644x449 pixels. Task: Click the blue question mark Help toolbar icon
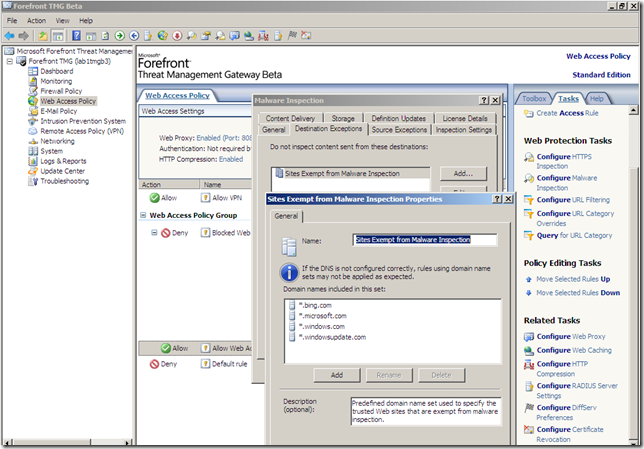point(76,36)
